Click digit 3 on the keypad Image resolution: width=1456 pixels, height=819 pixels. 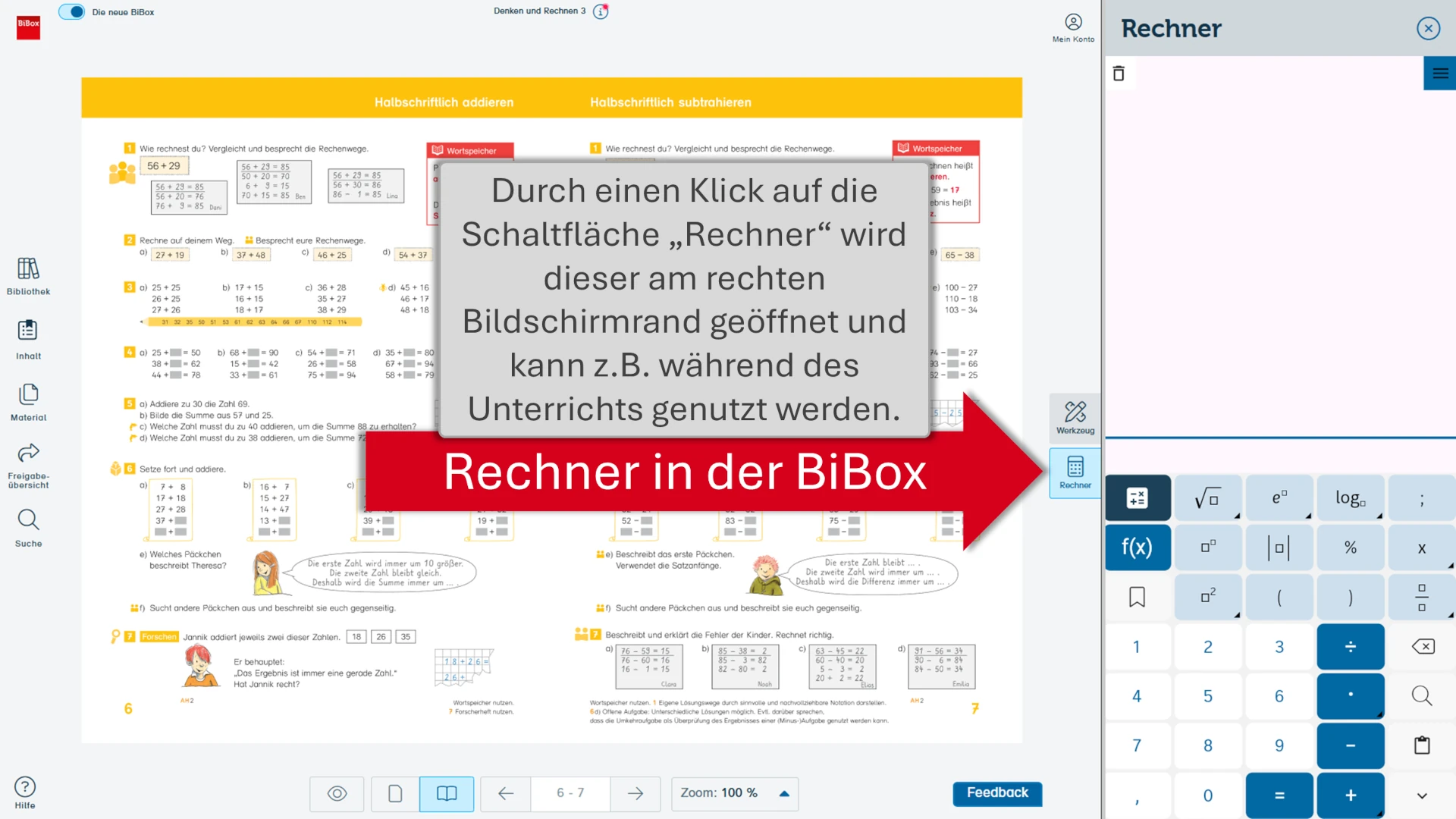click(1279, 647)
